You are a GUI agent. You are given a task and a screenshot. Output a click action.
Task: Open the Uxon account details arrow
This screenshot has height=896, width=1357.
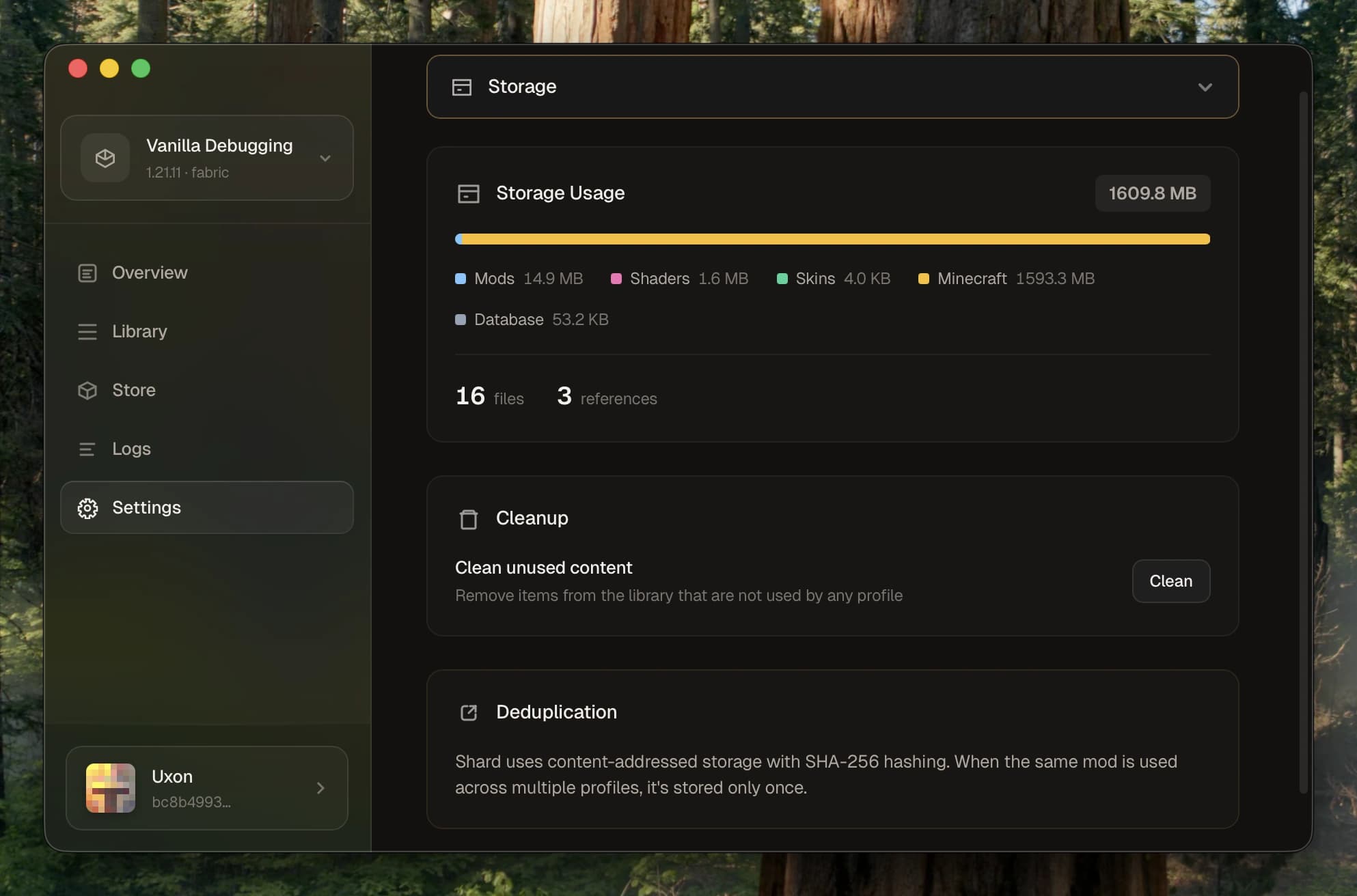coord(320,788)
